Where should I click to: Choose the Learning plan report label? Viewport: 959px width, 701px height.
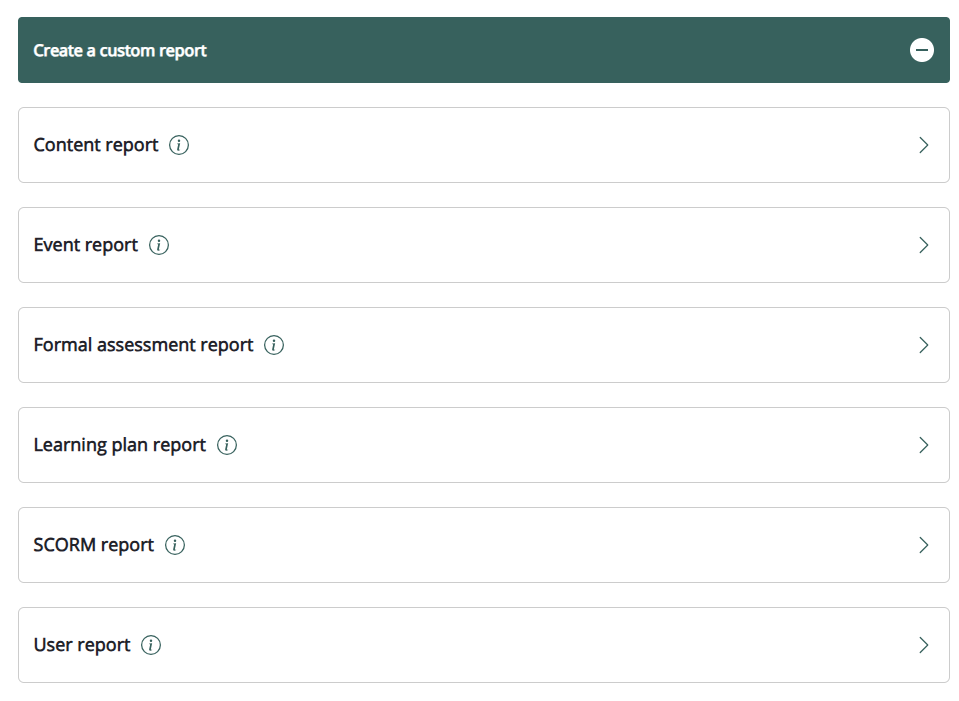tap(120, 445)
